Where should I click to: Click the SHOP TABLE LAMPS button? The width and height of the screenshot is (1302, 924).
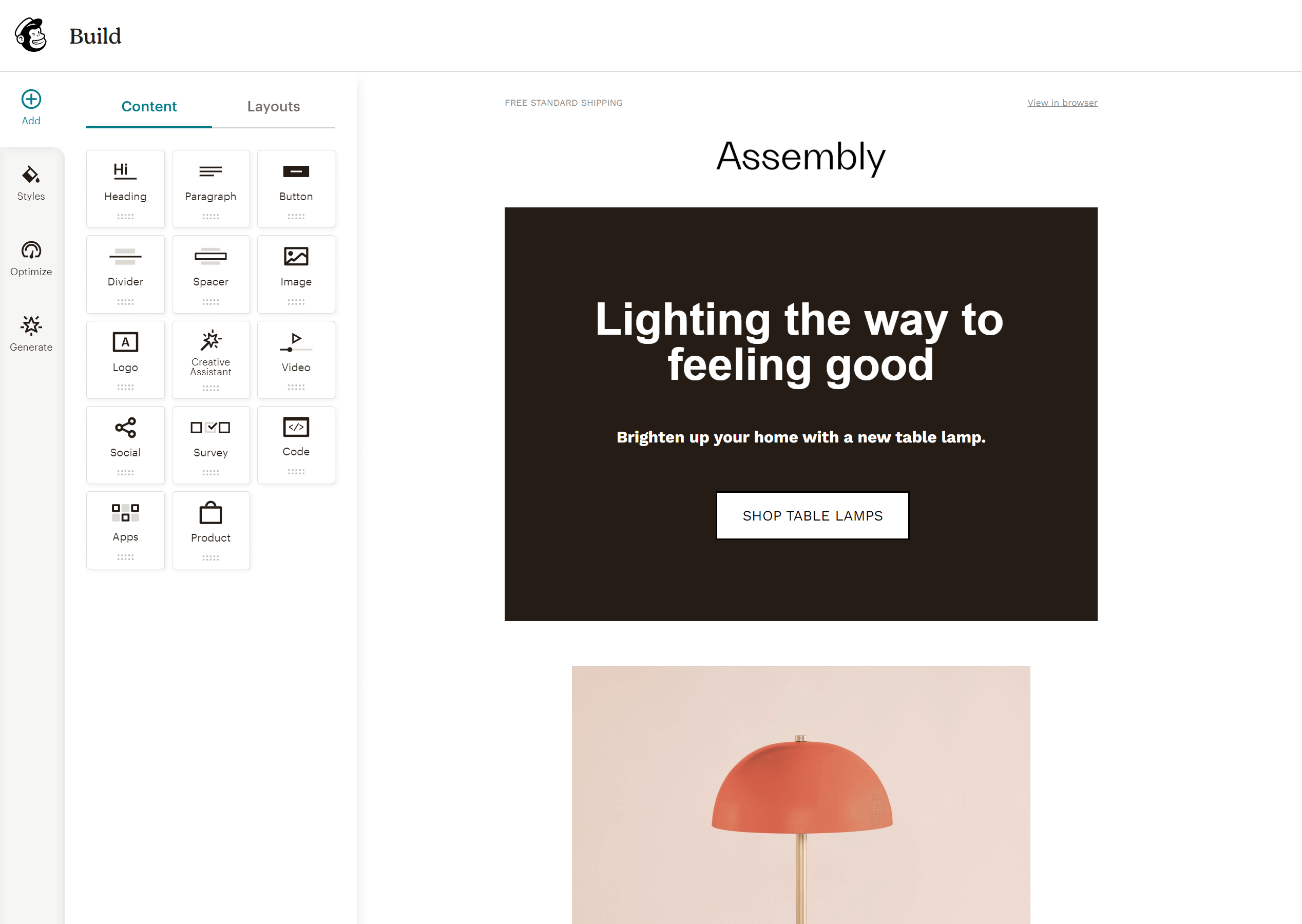811,515
